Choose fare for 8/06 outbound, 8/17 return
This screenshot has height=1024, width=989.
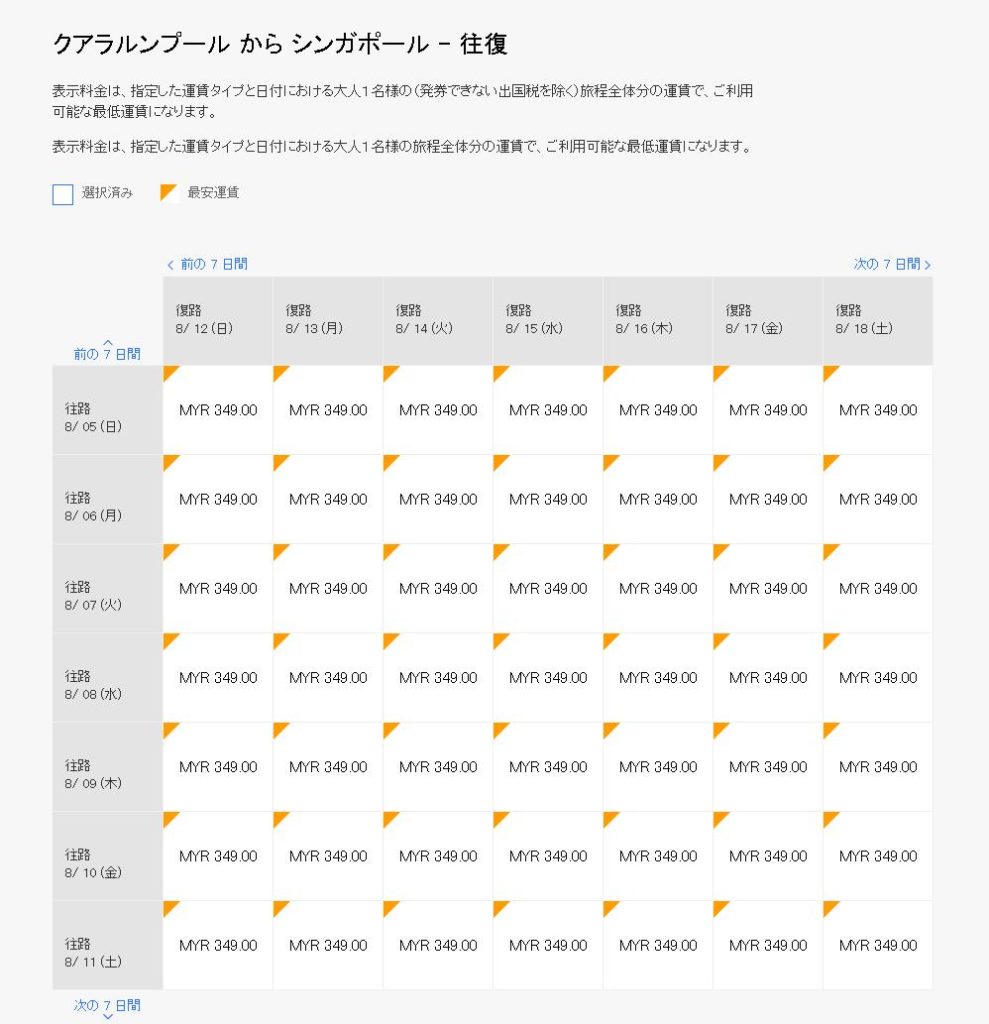click(x=768, y=500)
